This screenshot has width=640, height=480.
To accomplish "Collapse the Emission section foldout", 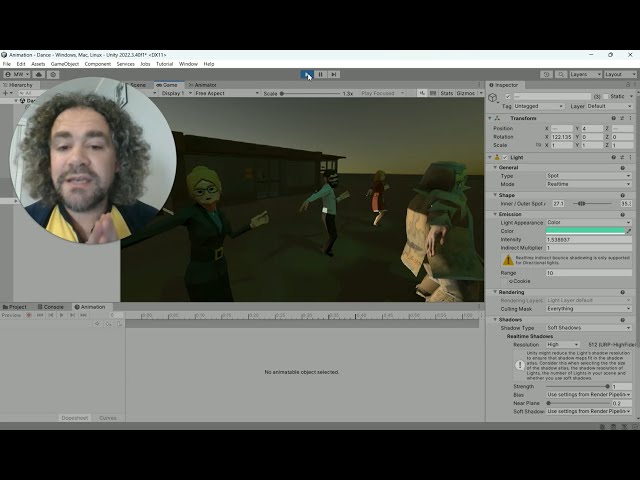I will pyautogui.click(x=495, y=214).
